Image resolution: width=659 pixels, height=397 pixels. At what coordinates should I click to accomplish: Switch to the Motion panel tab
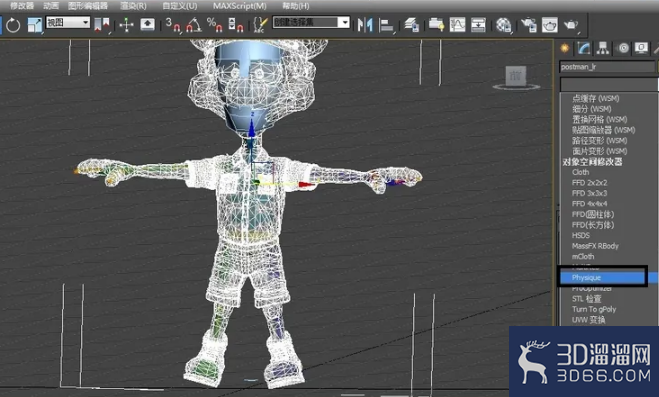tap(623, 48)
